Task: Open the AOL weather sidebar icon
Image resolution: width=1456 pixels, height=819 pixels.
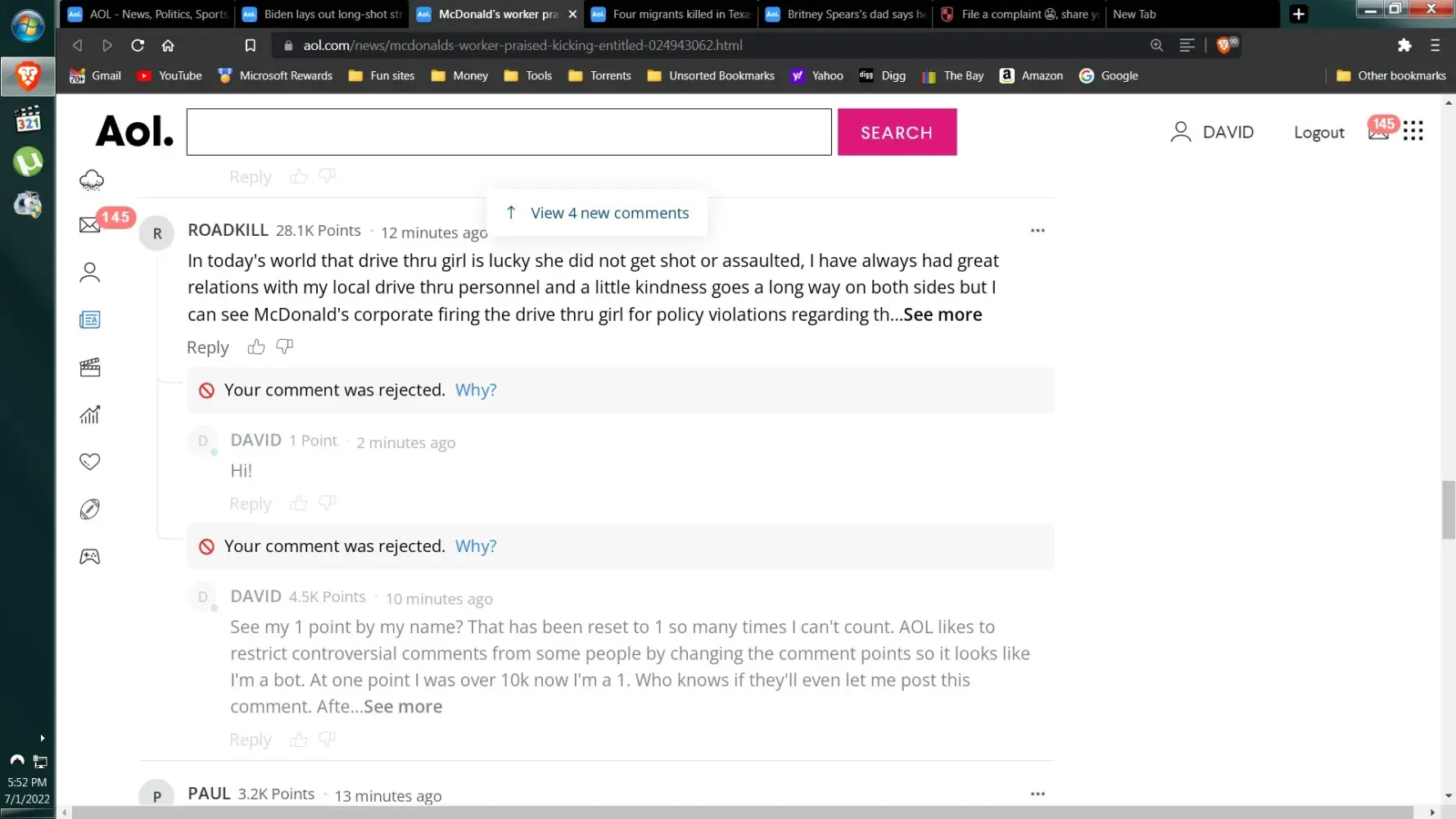Action: coord(91,180)
